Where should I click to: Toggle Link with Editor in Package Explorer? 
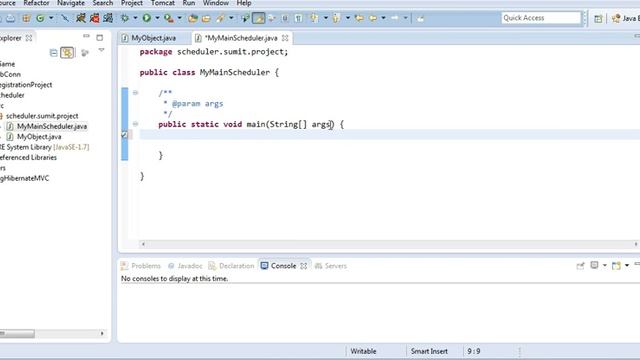(67, 53)
